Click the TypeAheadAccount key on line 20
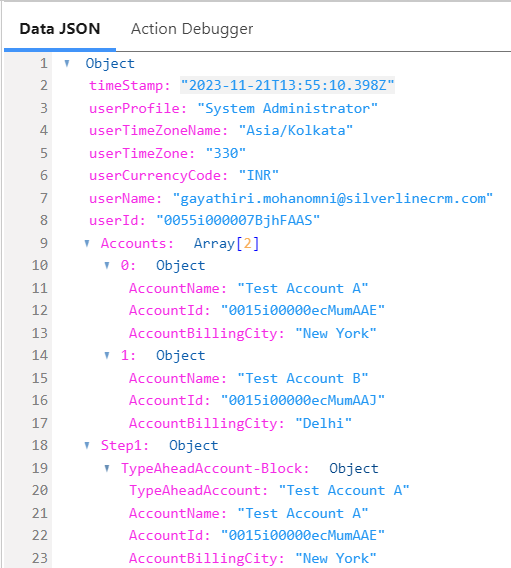 199,490
